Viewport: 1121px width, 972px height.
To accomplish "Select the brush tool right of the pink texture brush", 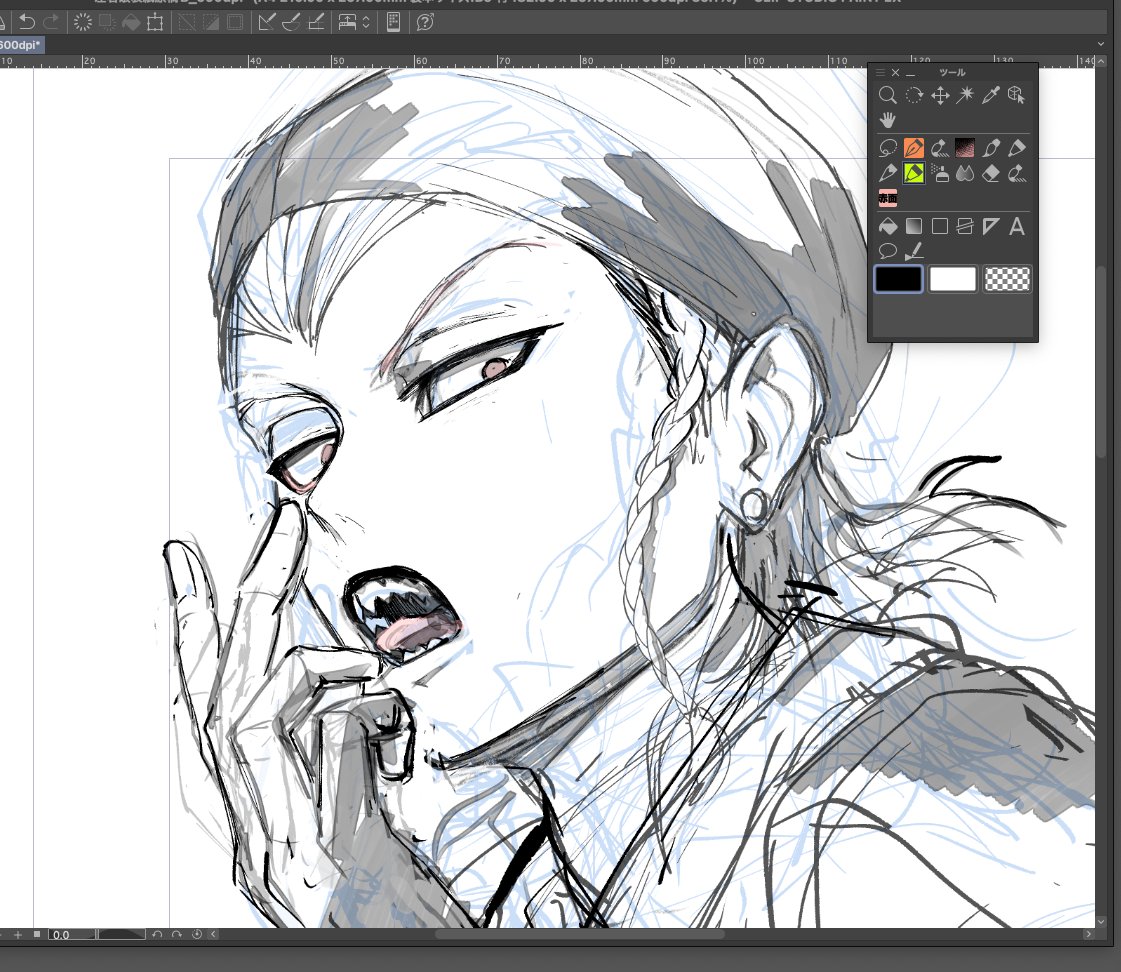I will 991,148.
